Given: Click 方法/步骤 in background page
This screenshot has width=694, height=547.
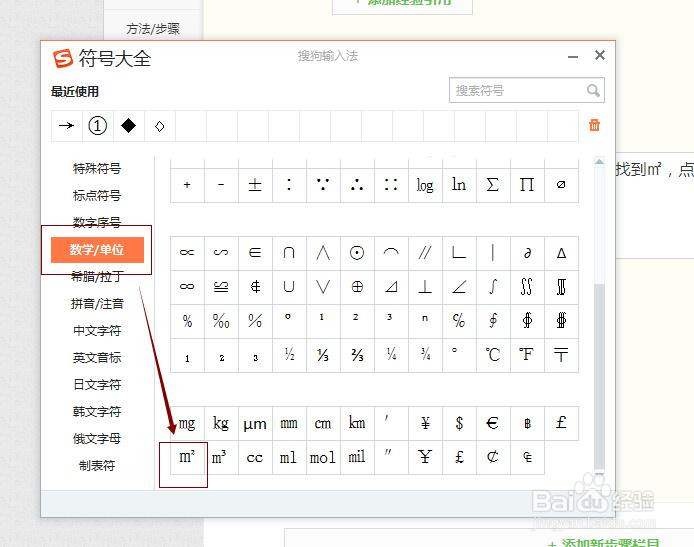Looking at the screenshot, I should click(153, 29).
